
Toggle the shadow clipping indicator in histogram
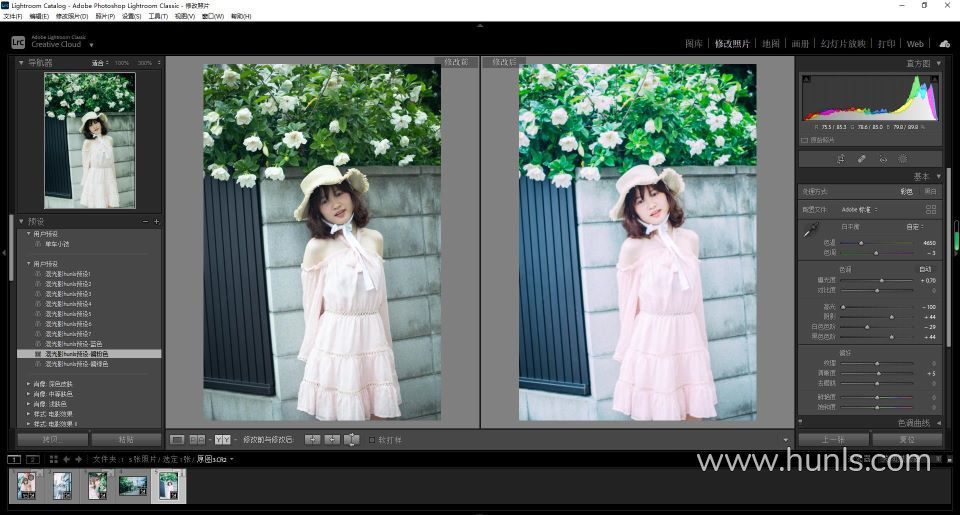[x=806, y=80]
